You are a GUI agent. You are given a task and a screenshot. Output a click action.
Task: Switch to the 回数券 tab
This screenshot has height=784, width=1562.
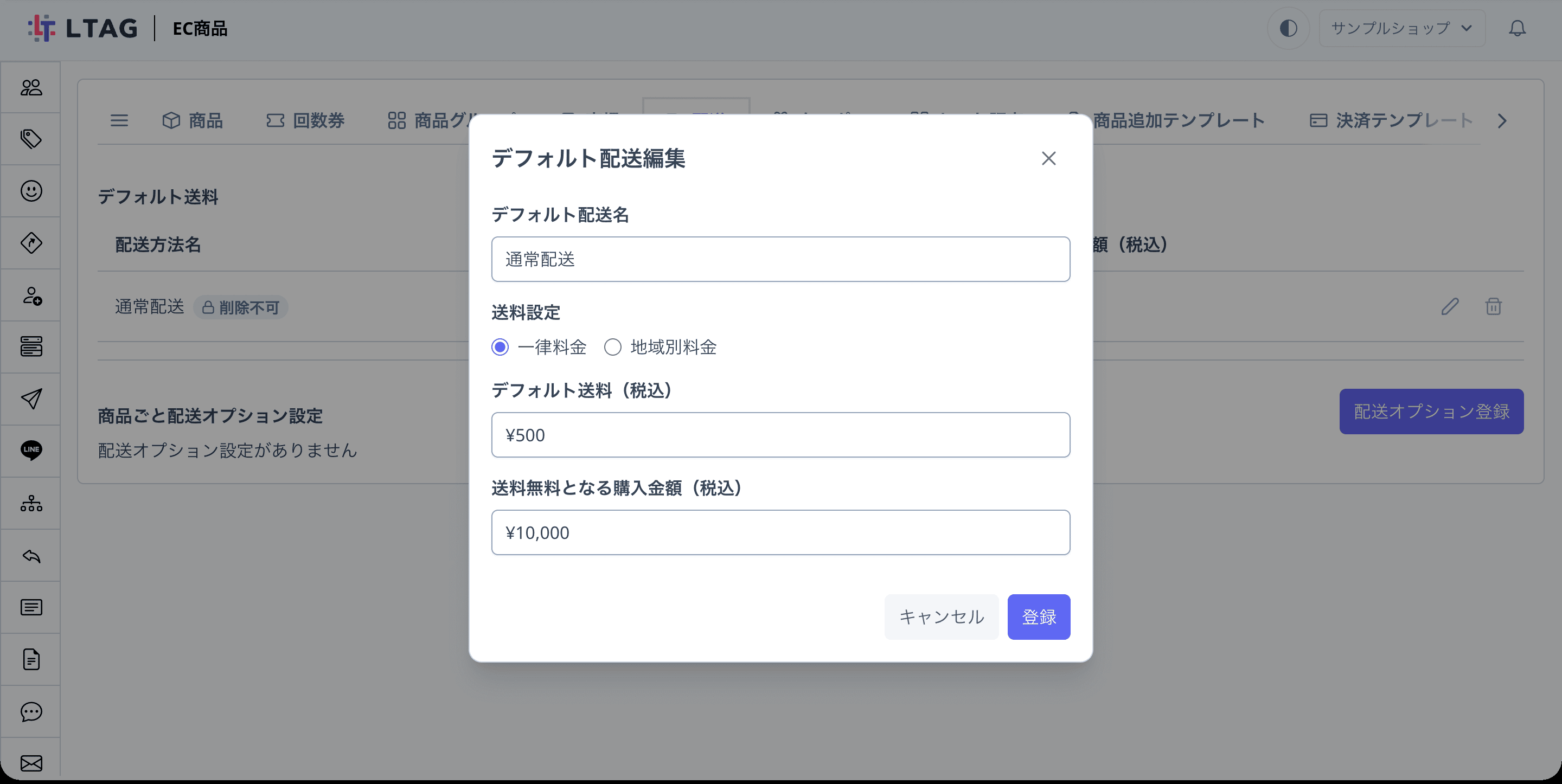click(x=305, y=121)
